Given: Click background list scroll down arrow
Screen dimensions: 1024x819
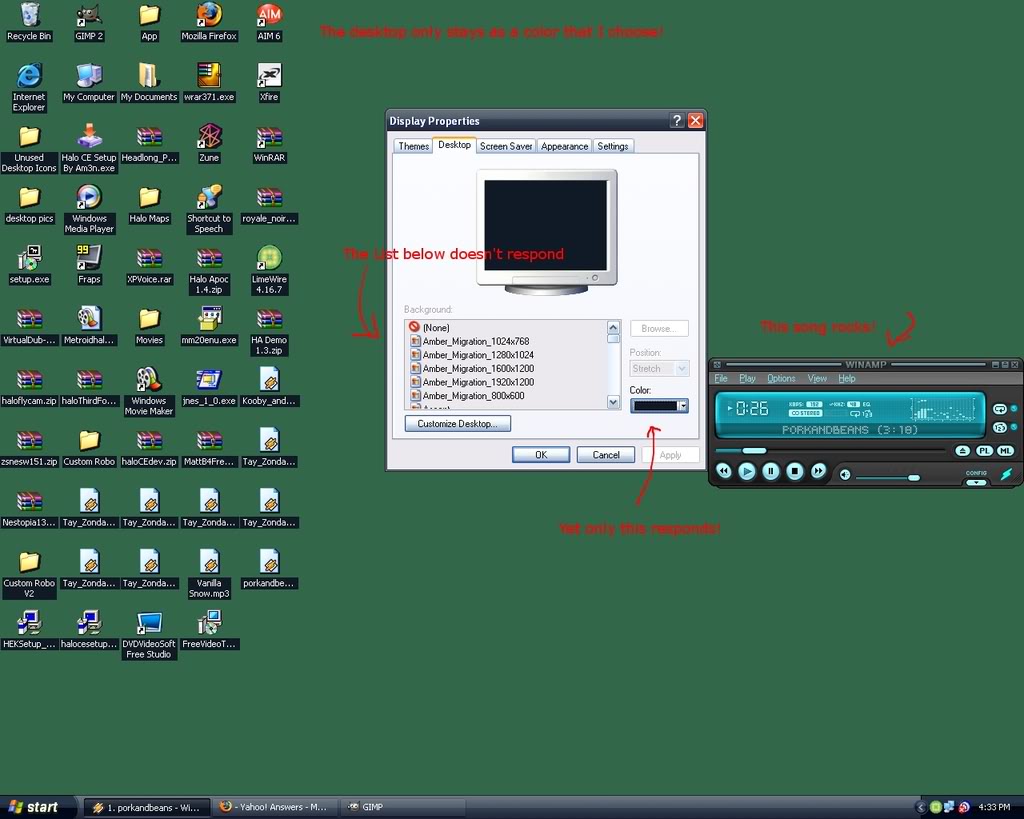Looking at the screenshot, I should pos(613,402).
